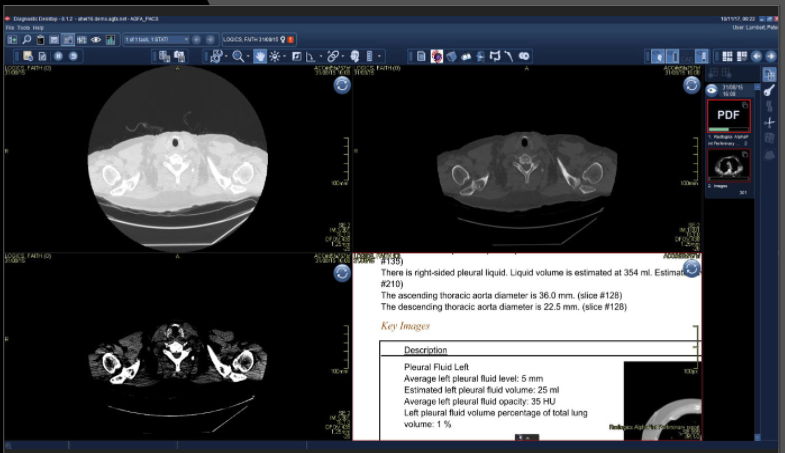The image size is (785, 453).
Task: Toggle the eye visibility icon in top toolbar
Action: point(96,39)
